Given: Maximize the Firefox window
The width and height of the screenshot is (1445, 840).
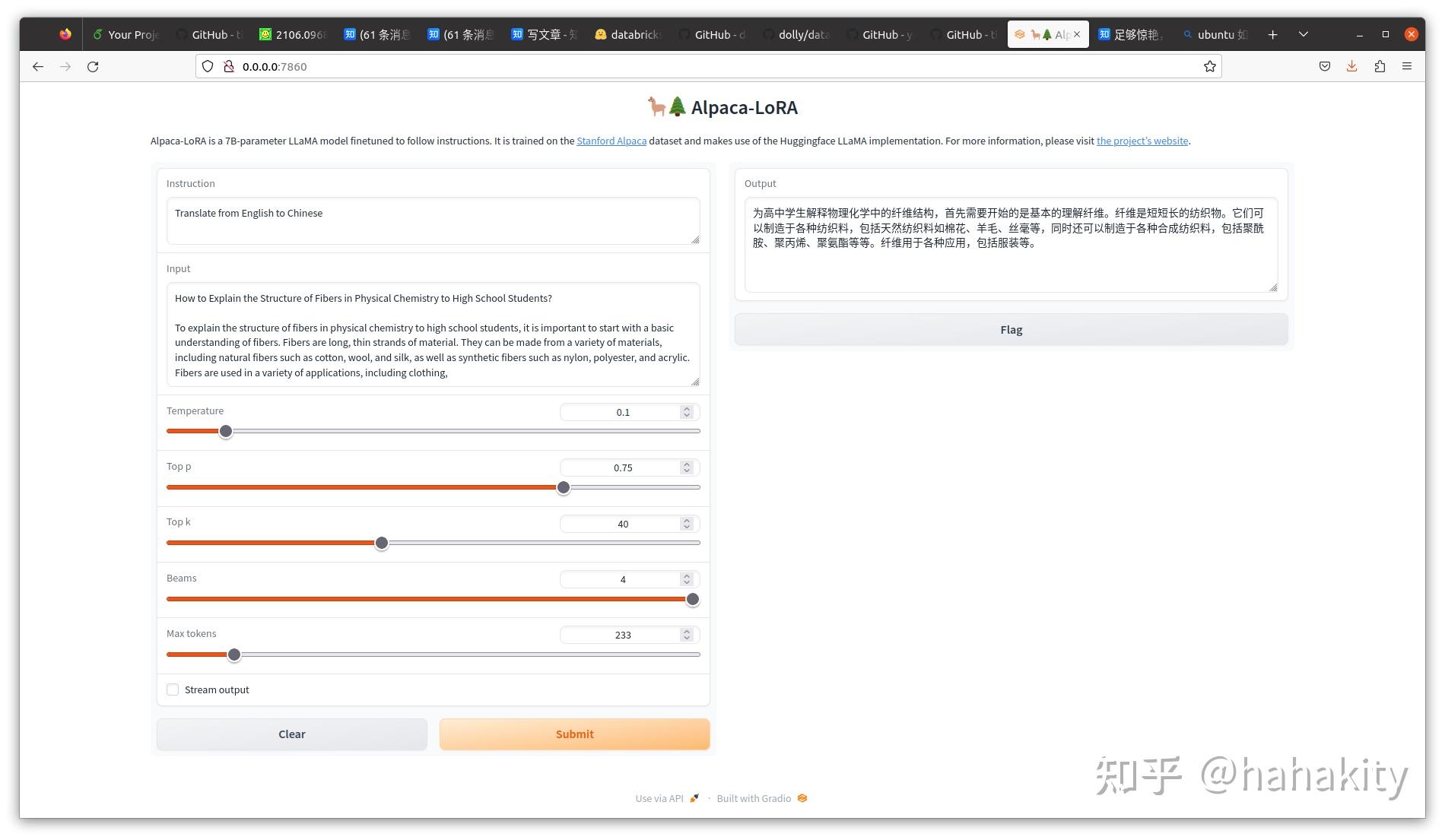Looking at the screenshot, I should [1386, 34].
